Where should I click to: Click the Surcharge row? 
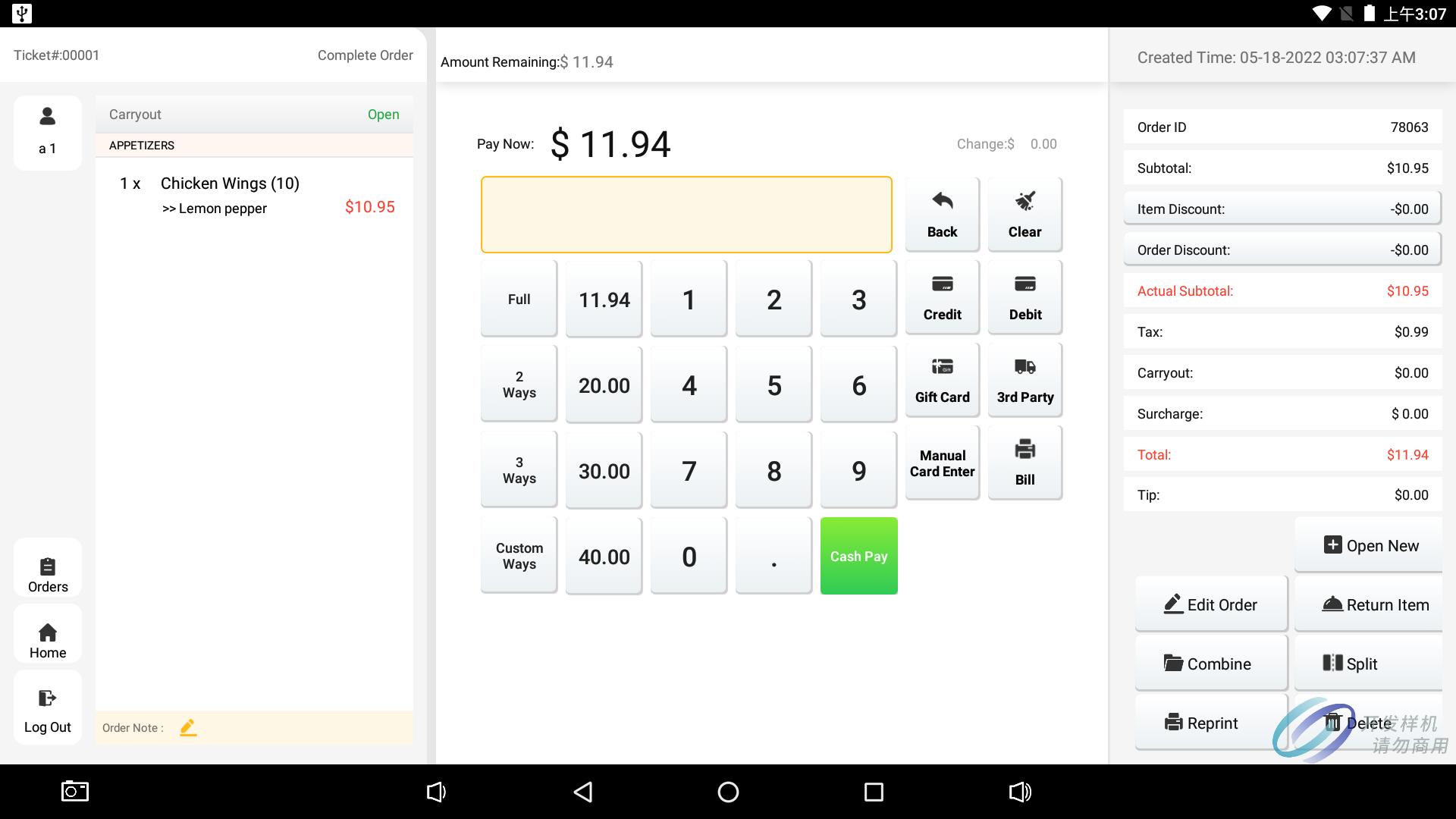tap(1282, 413)
